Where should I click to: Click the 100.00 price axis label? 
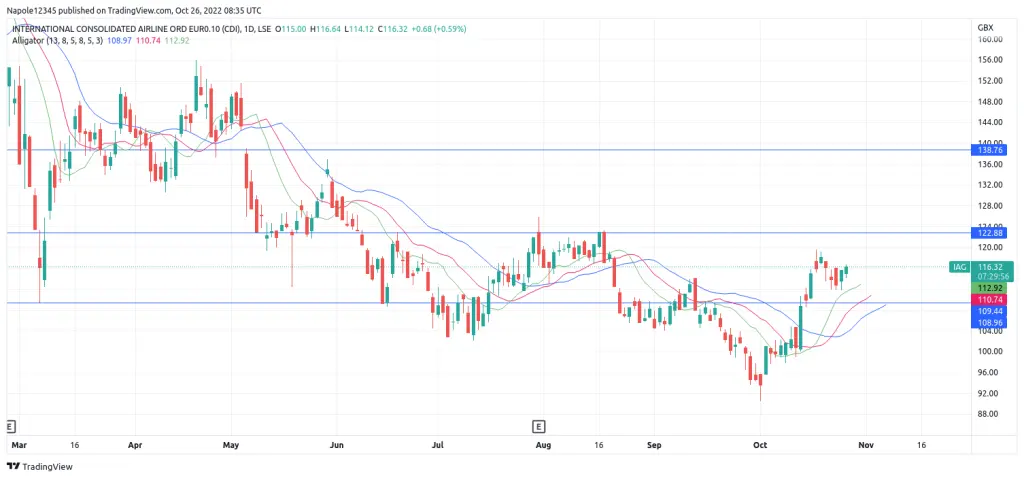tap(990, 351)
